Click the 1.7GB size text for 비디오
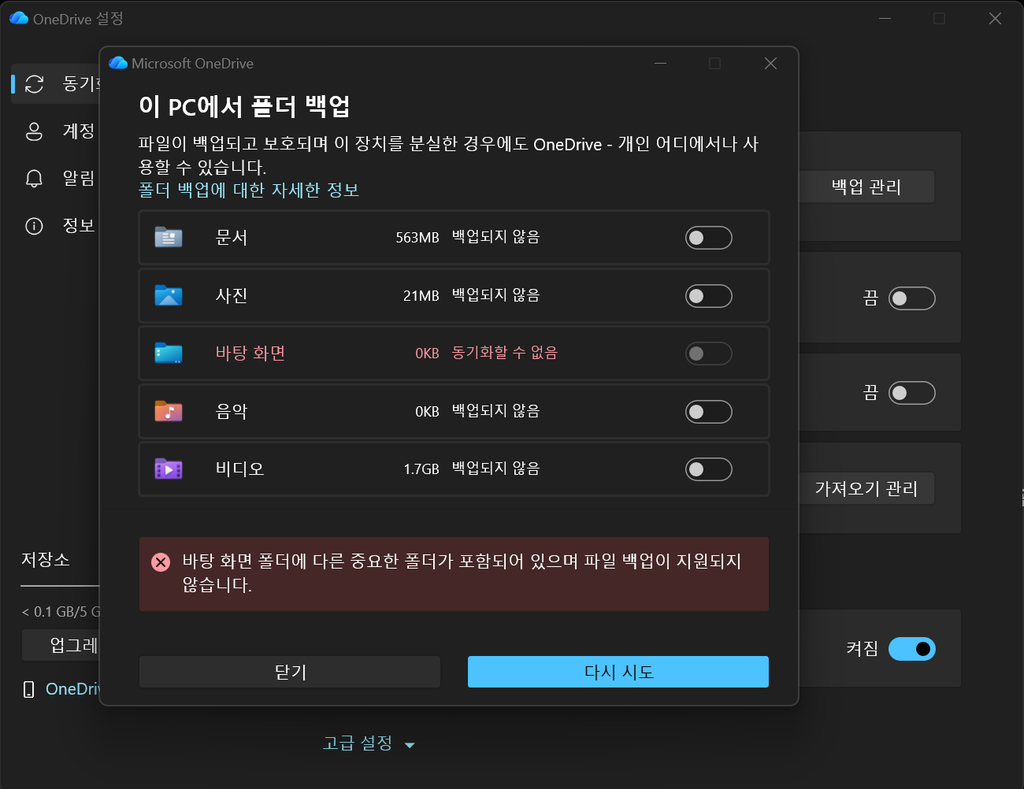 pos(421,469)
